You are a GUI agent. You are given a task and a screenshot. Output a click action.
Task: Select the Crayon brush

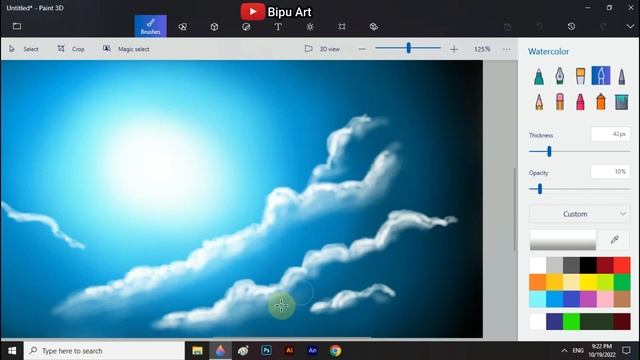tap(580, 102)
